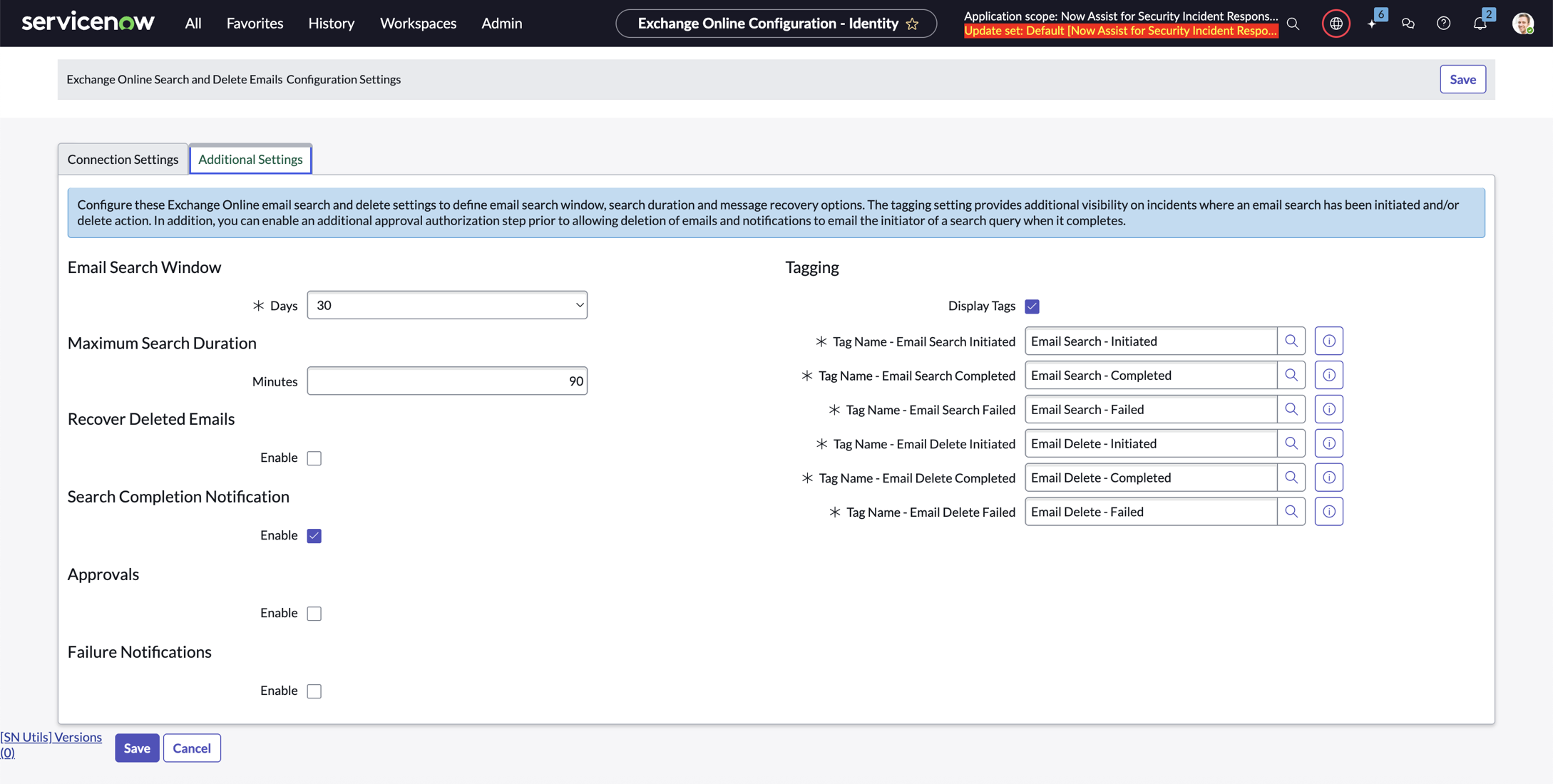The height and width of the screenshot is (784, 1553).
Task: Focus the Email Search - Initiated tag field
Action: [x=1151, y=341]
